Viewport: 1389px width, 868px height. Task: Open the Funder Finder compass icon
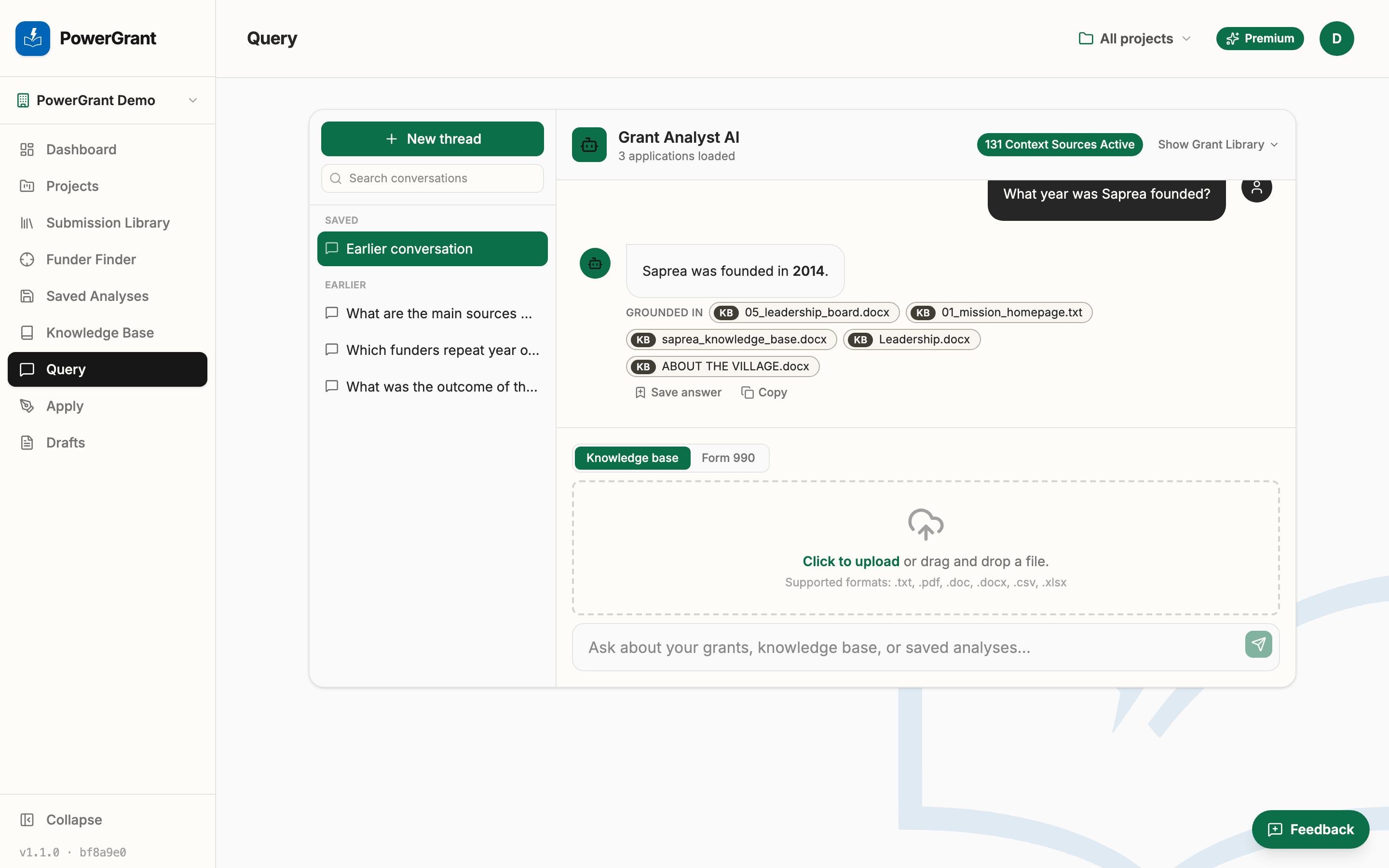pyautogui.click(x=27, y=259)
